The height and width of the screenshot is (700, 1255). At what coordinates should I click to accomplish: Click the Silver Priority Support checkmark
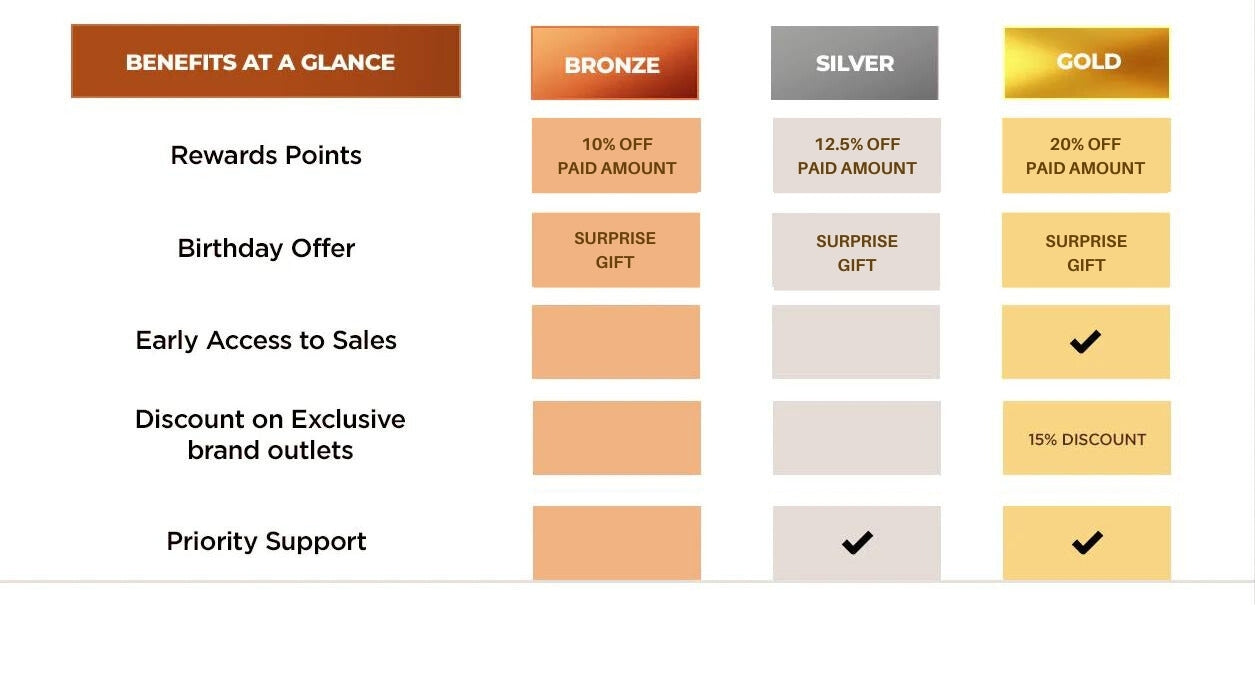point(857,543)
